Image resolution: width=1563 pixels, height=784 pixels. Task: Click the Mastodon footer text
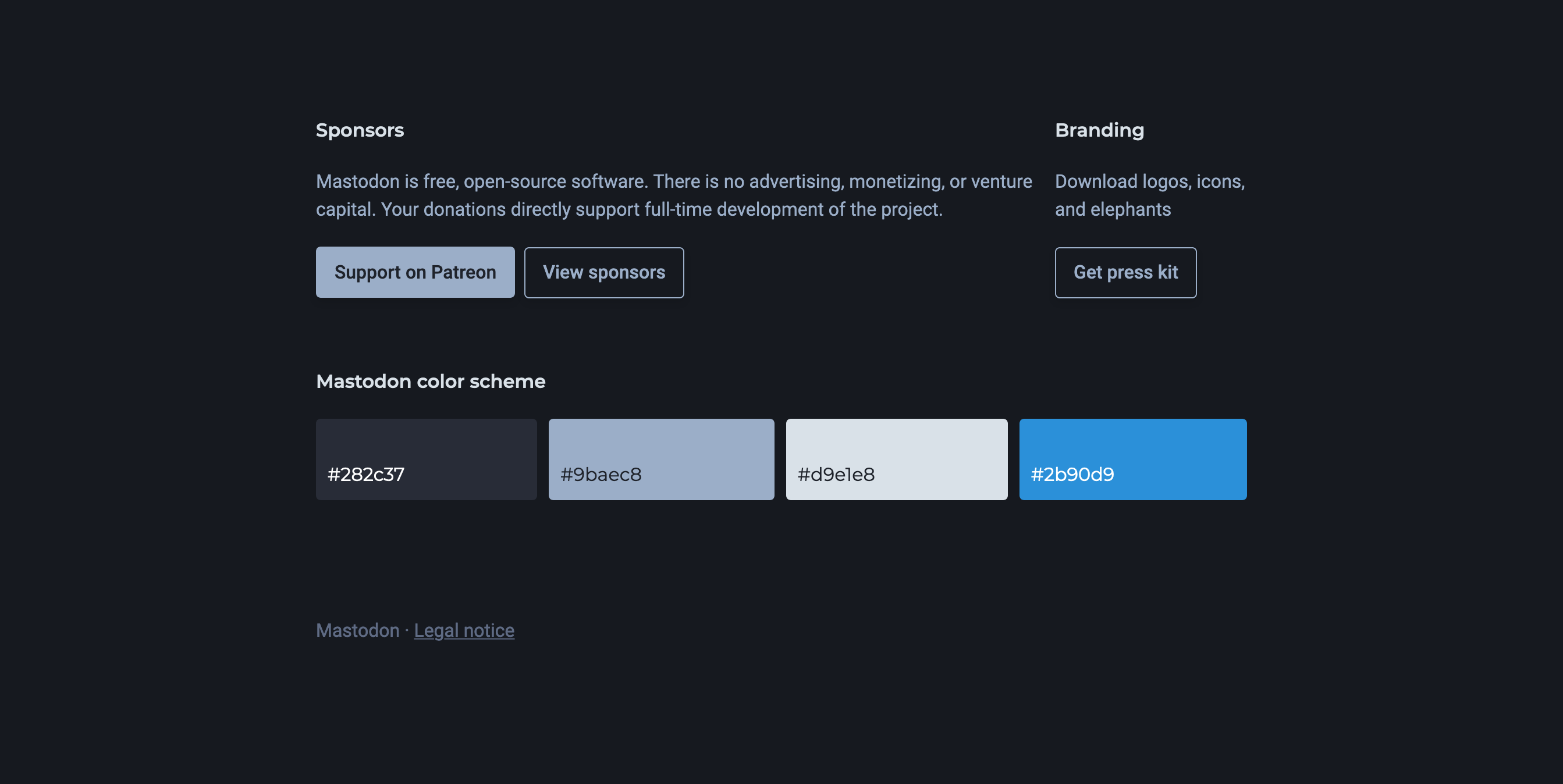pyautogui.click(x=357, y=630)
